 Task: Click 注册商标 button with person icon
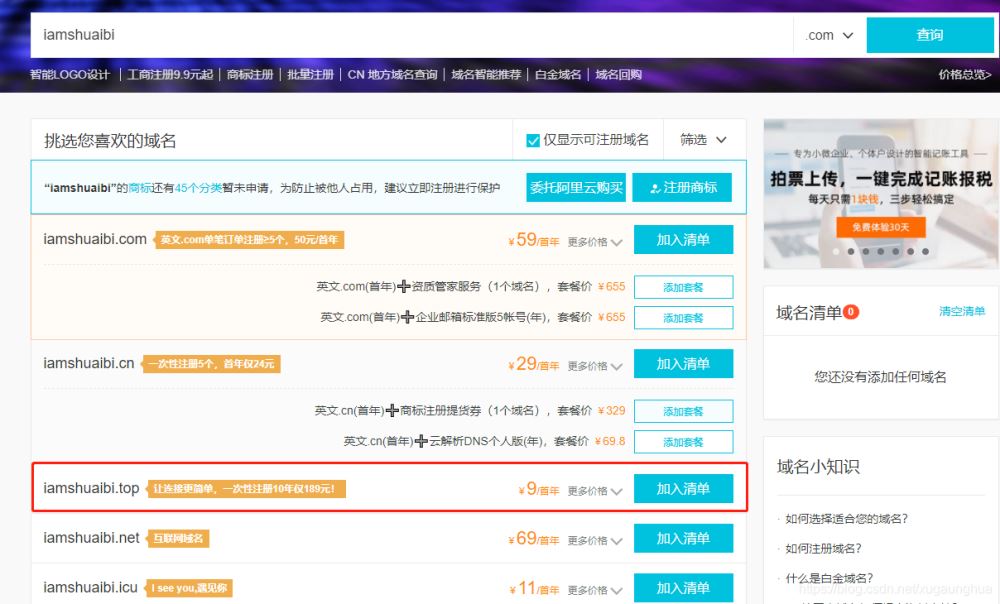click(682, 187)
